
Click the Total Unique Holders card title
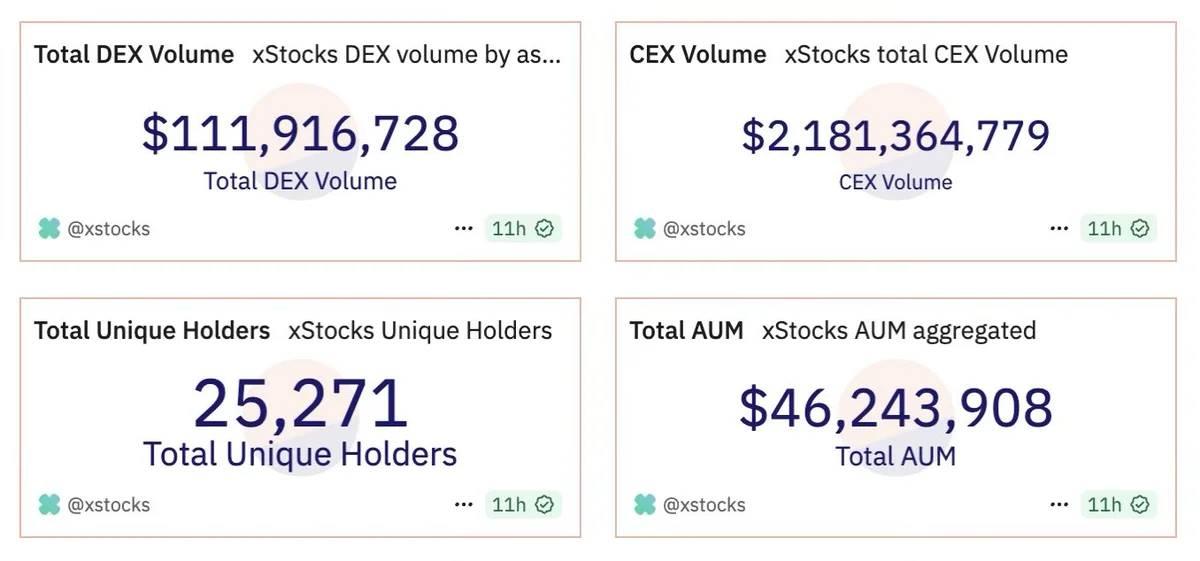tap(152, 330)
